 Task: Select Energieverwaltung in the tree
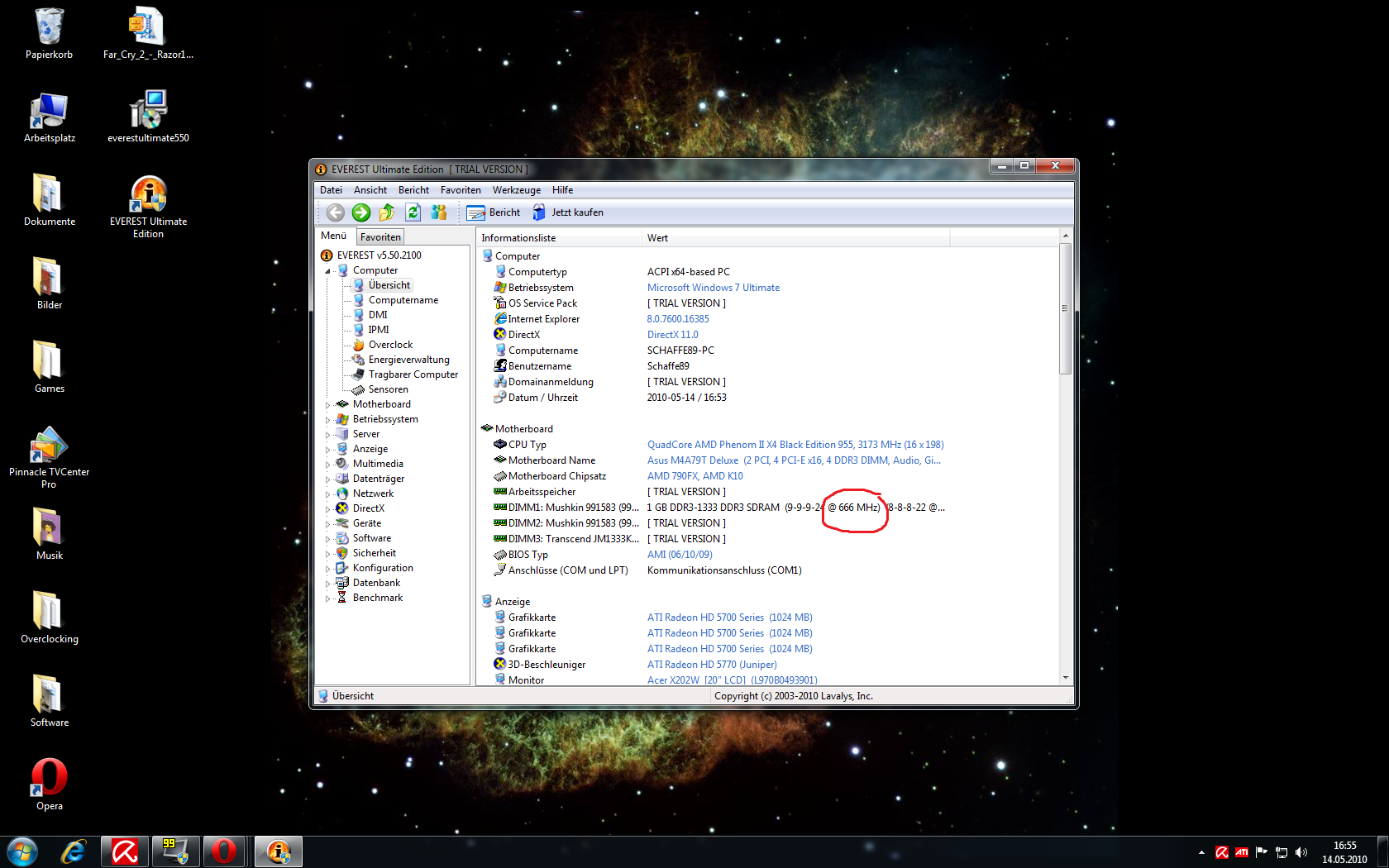(408, 360)
